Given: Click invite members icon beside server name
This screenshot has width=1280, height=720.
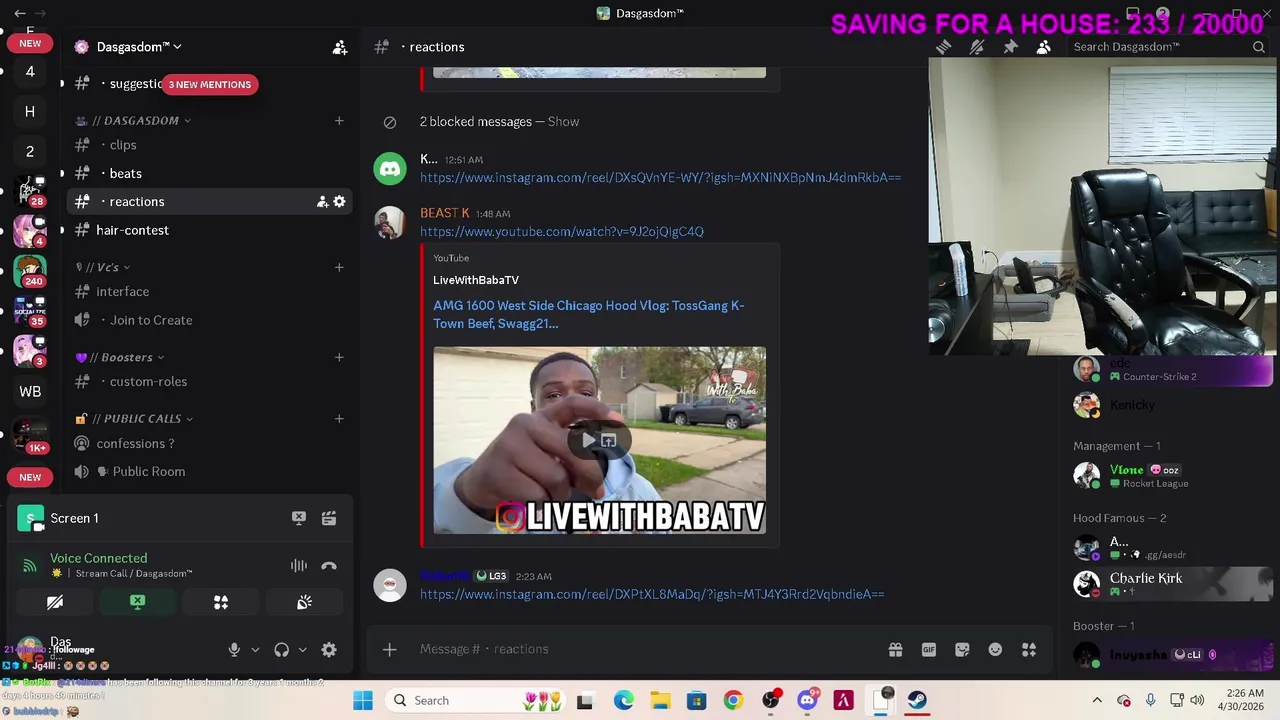Looking at the screenshot, I should pos(340,47).
